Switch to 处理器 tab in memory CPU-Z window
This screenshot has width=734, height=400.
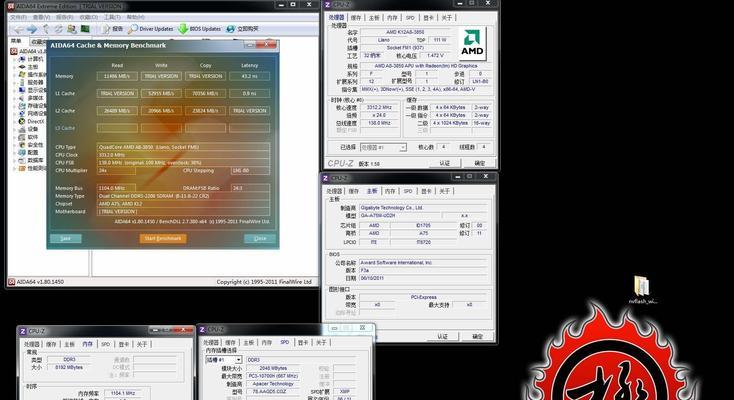tap(32, 344)
